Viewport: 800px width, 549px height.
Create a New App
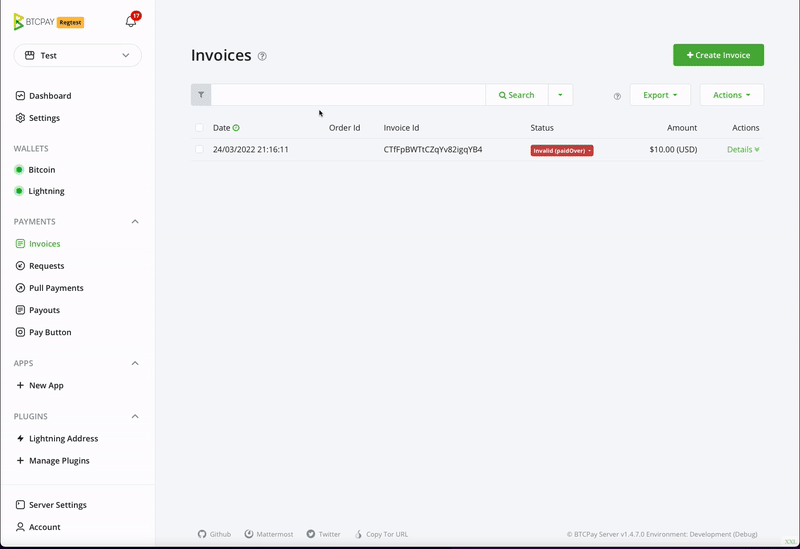click(x=40, y=385)
